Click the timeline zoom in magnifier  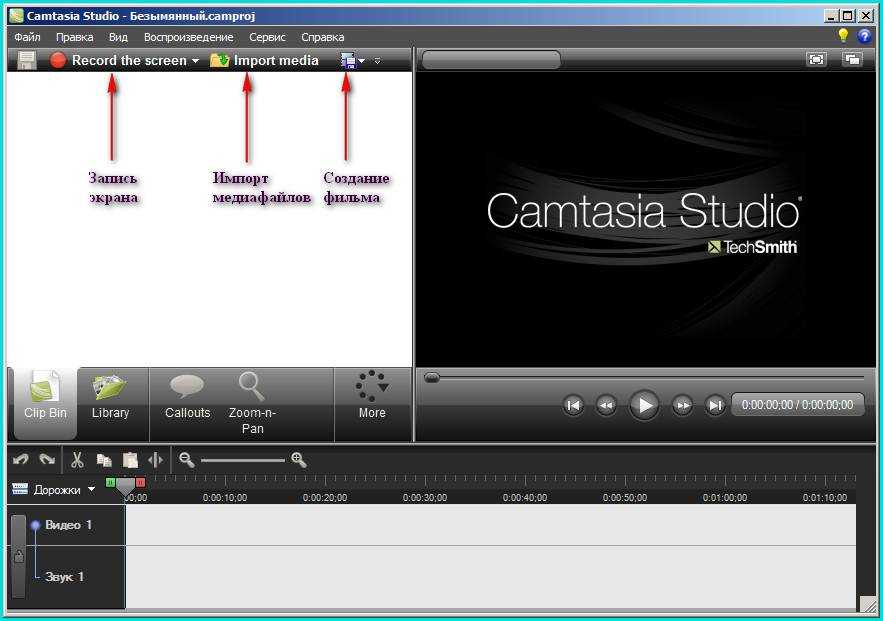(299, 460)
